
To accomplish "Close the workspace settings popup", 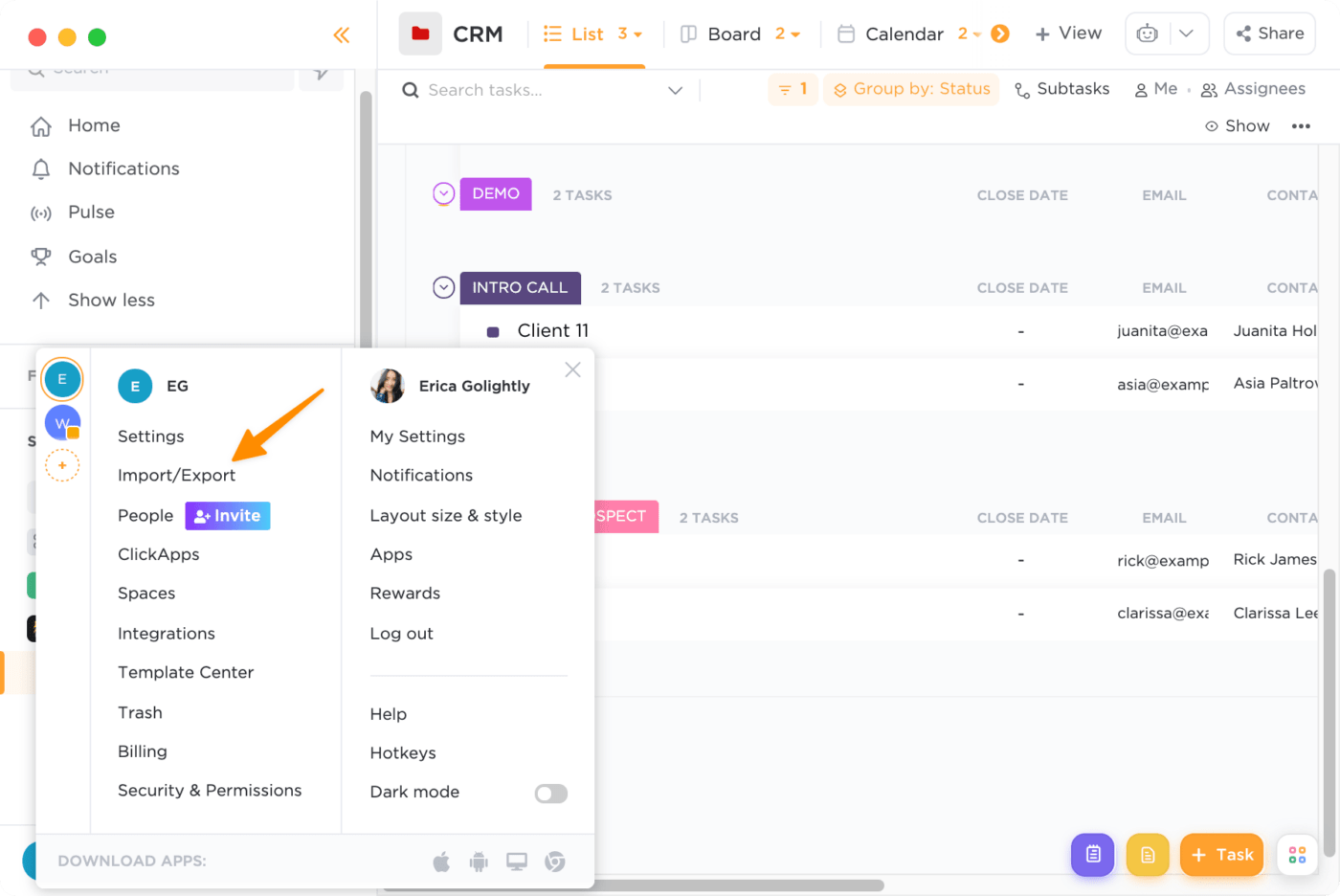I will (x=572, y=370).
